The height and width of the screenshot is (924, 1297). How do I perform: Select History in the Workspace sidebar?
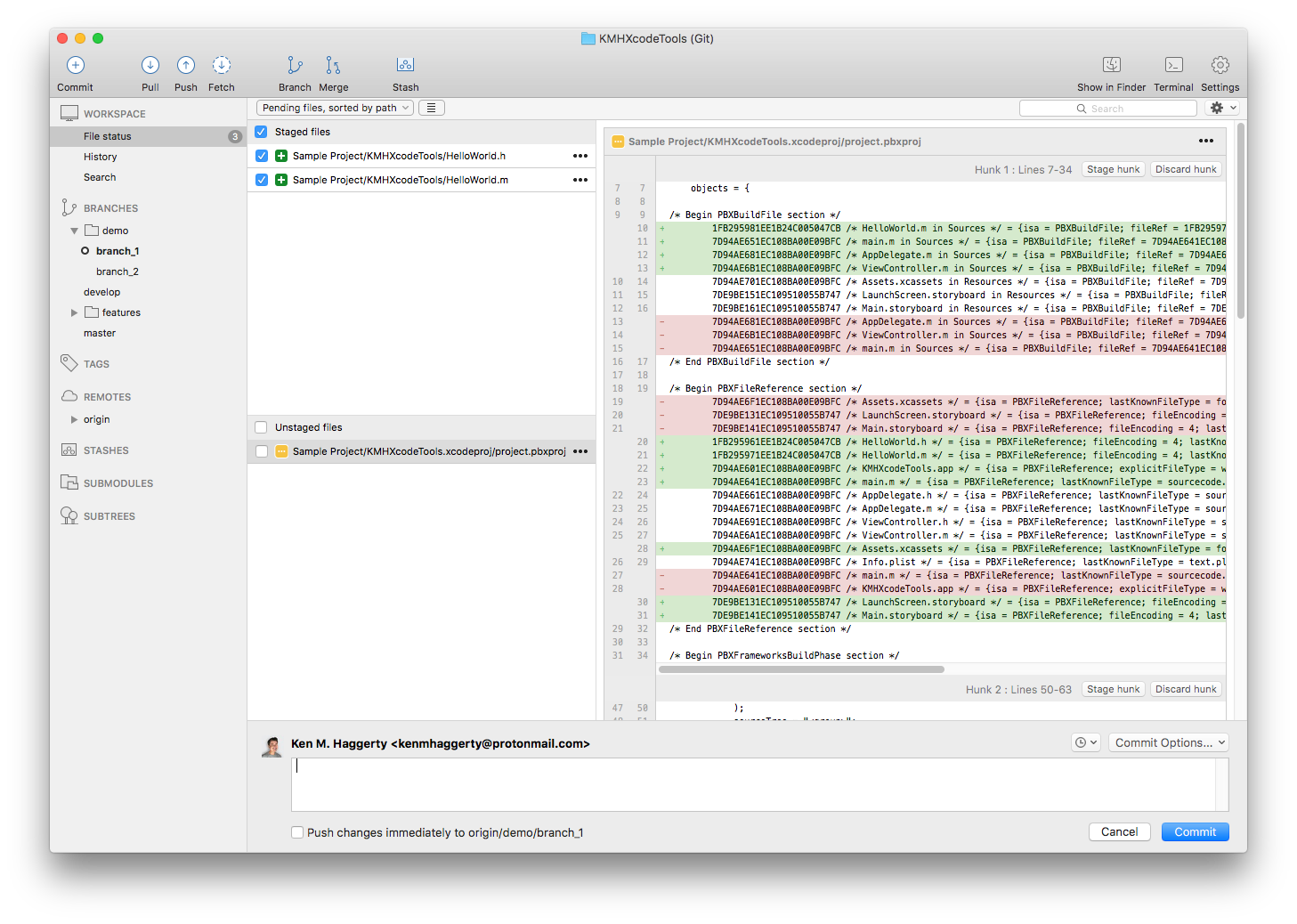point(101,157)
